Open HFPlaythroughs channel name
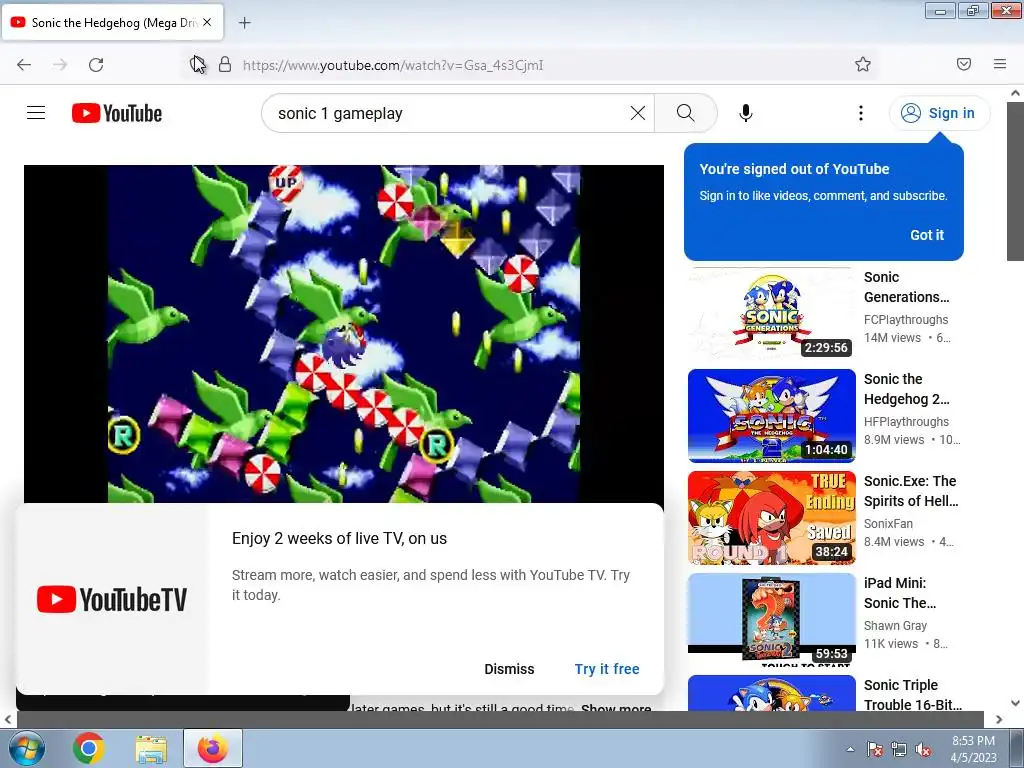Screen dimensions: 1024x768 pyautogui.click(x=906, y=422)
